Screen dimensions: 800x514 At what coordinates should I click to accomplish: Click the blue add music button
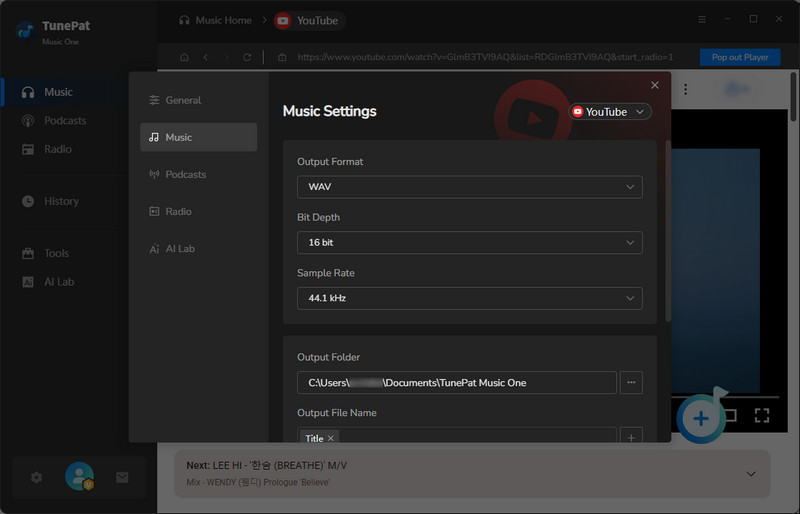pyautogui.click(x=701, y=418)
